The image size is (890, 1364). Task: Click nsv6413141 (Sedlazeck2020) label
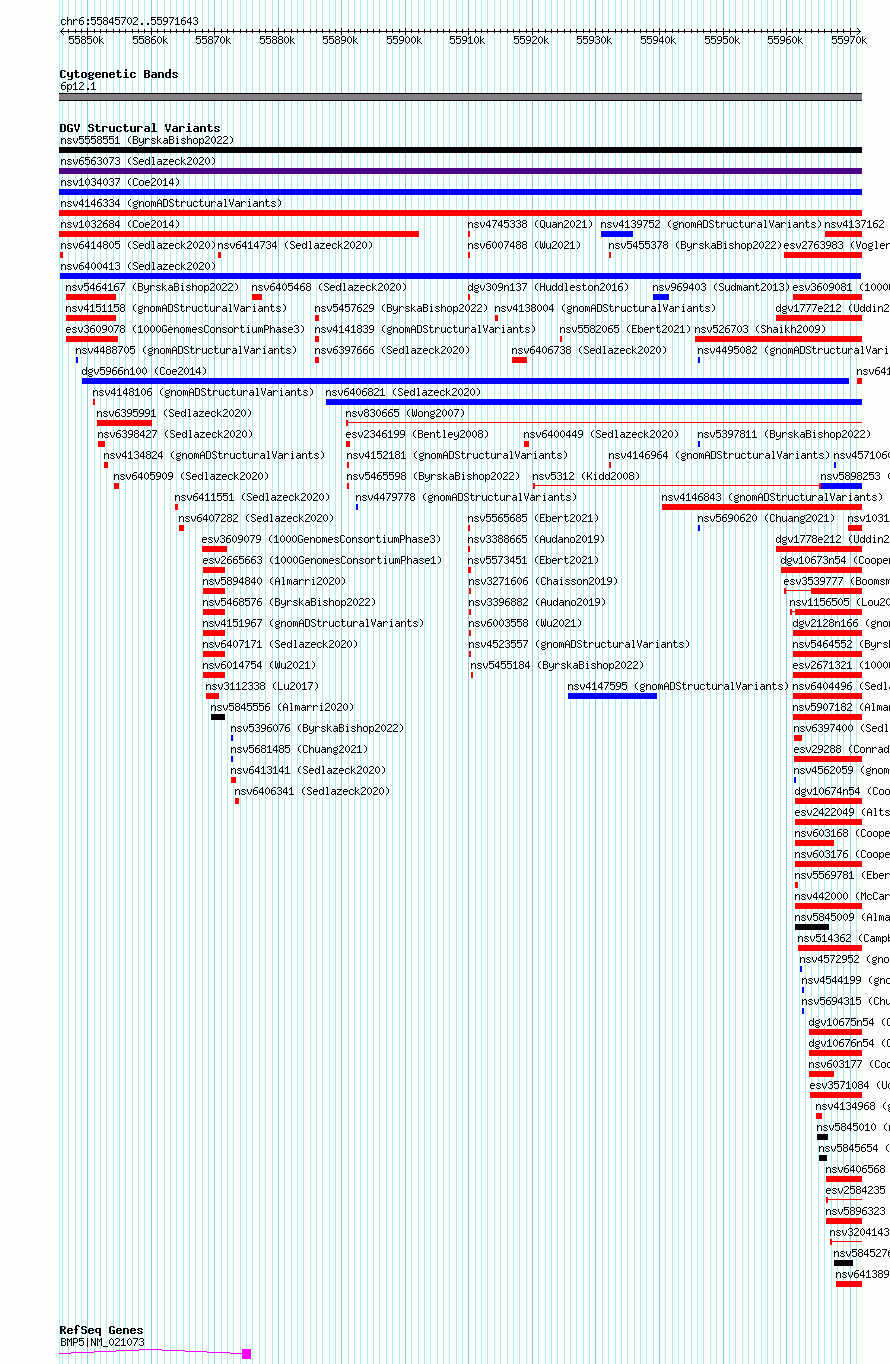(x=309, y=770)
